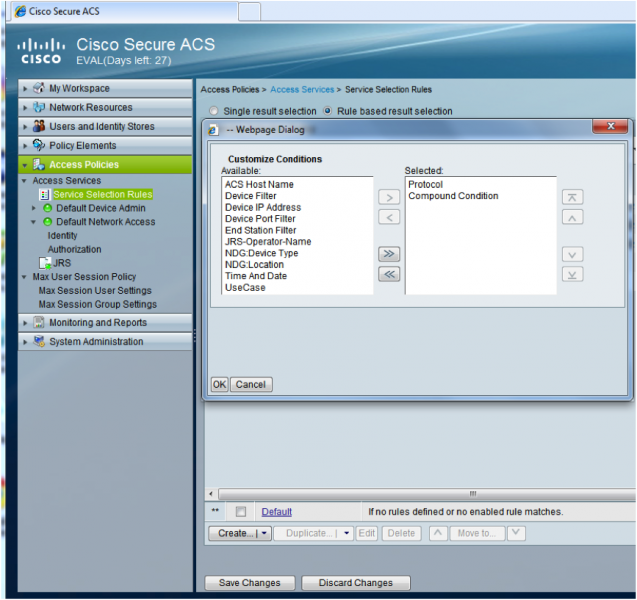Click the Internet Explorer icon in browser tab
637x600 pixels.
pyautogui.click(x=20, y=11)
